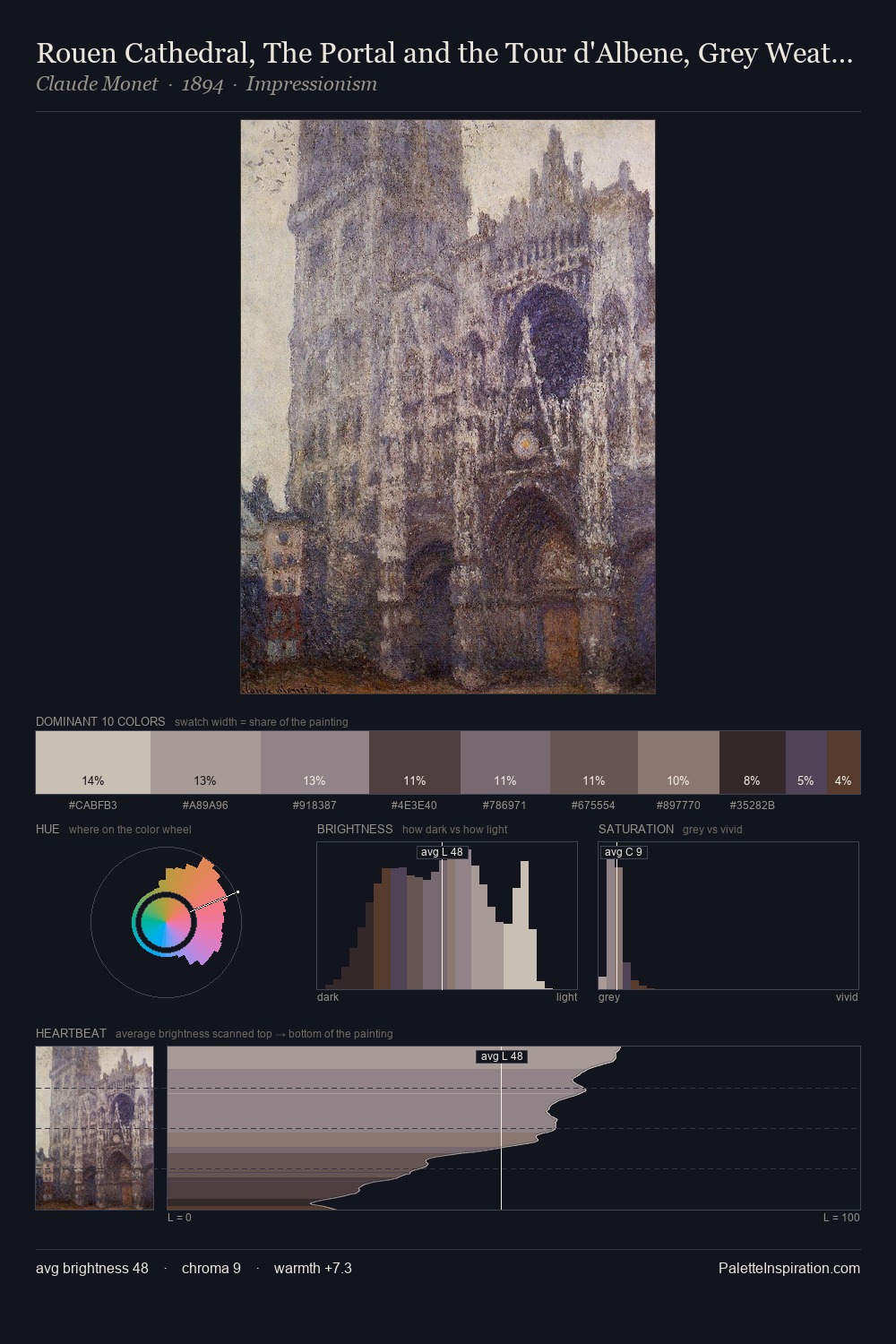
Task: Click the 'how dark vs how light' caption
Action: (x=455, y=830)
